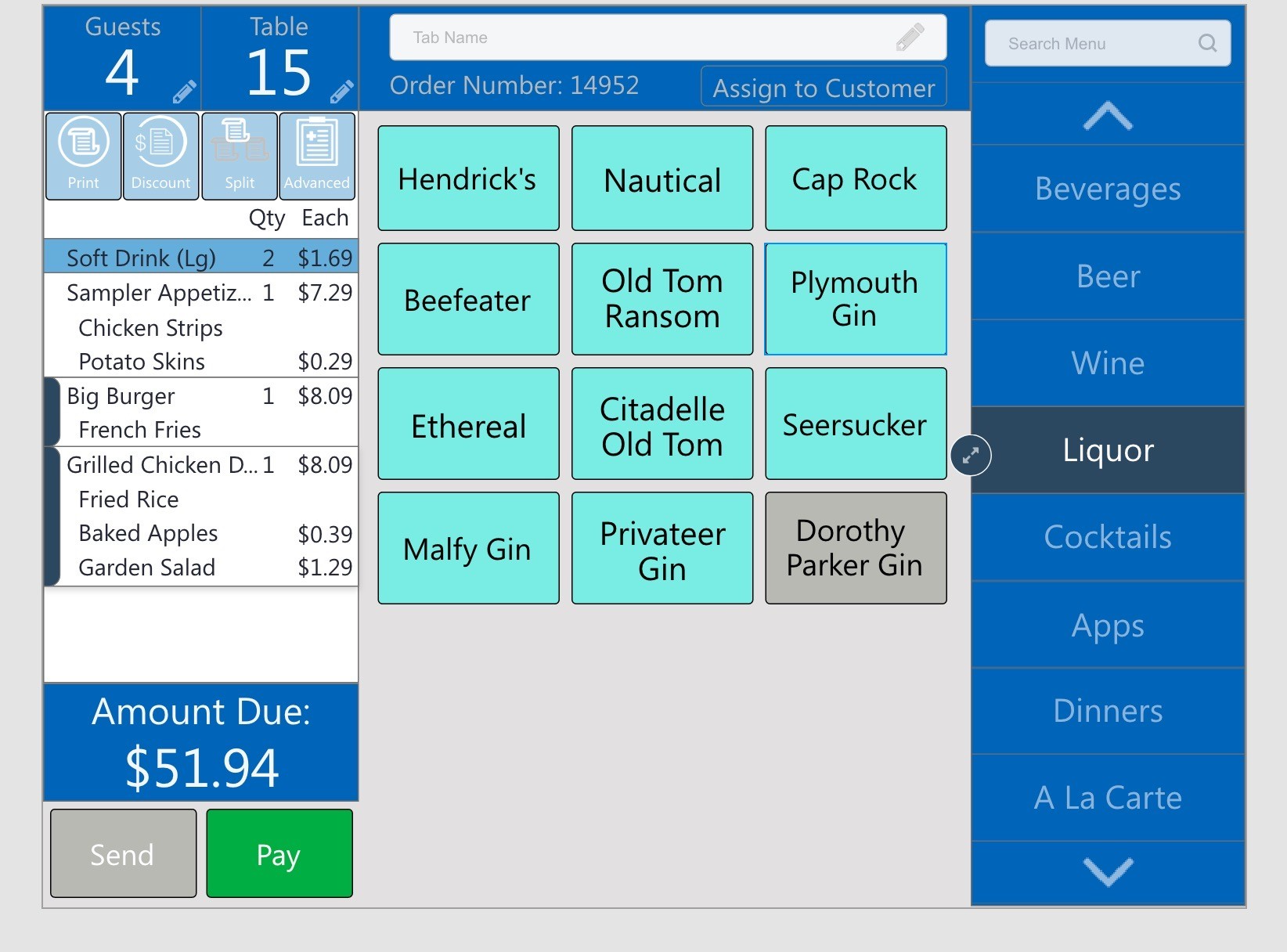This screenshot has height=952, width=1287.
Task: Open the Discount tool
Action: coord(160,156)
